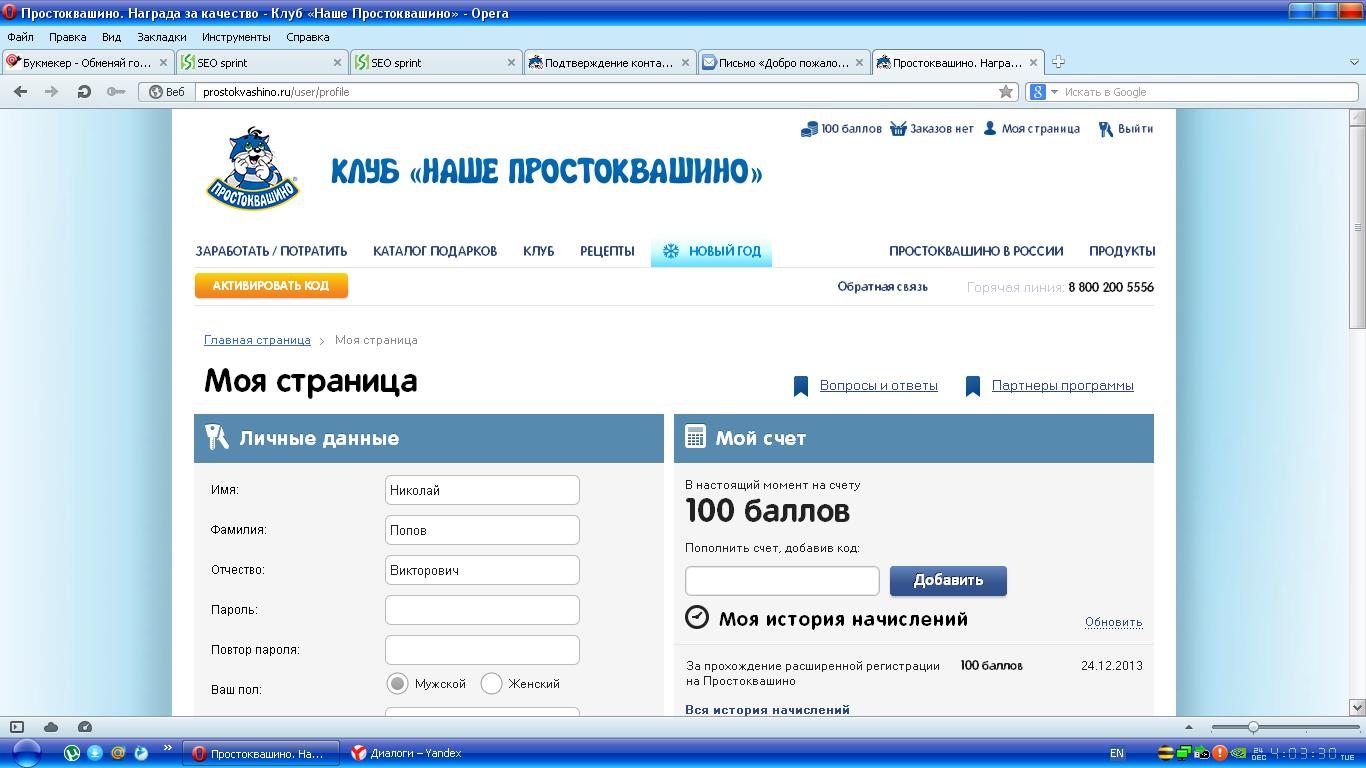The image size is (1366, 768).
Task: Close the Письмо «Добро пожало... tab
Action: [x=860, y=62]
